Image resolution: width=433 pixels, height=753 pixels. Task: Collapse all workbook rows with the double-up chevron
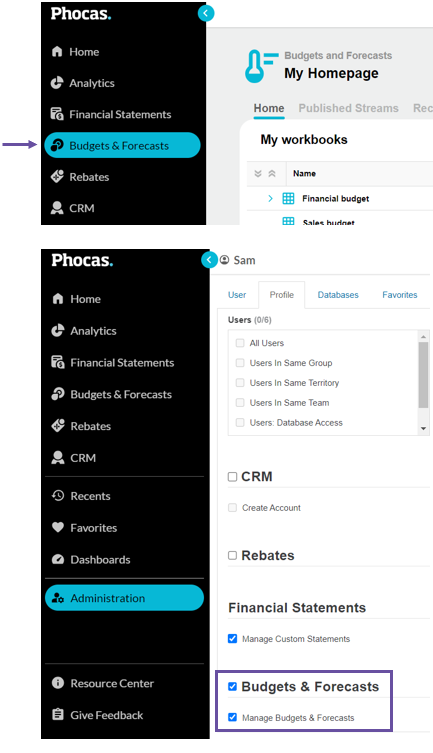point(272,173)
